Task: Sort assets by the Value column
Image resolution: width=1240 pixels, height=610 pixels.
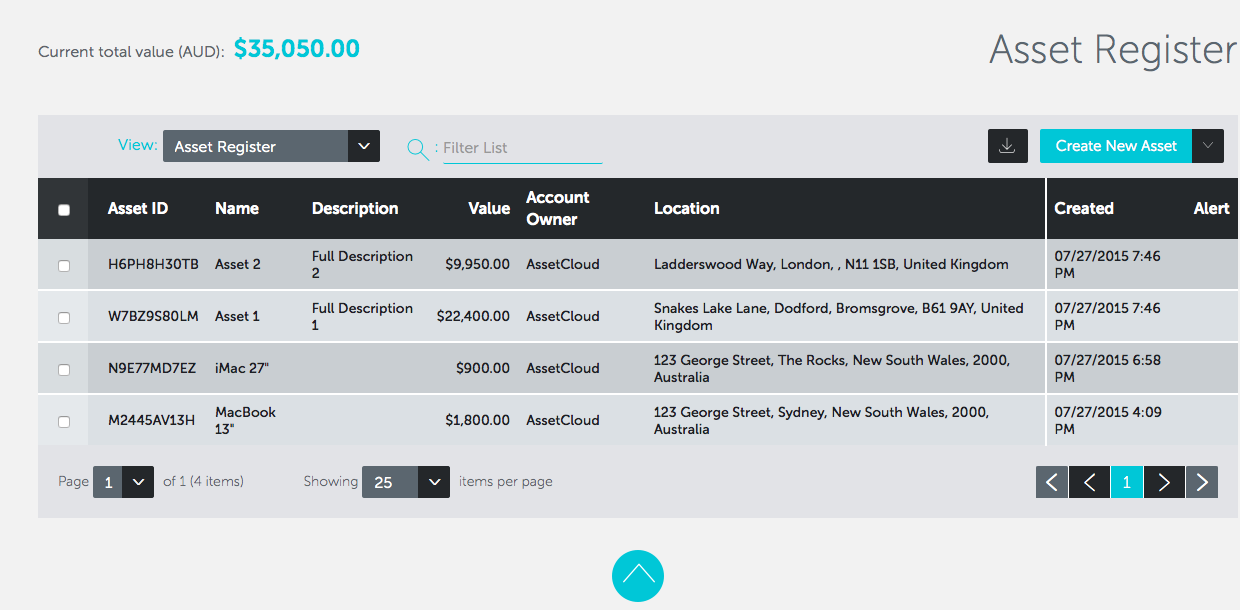Action: tap(489, 208)
